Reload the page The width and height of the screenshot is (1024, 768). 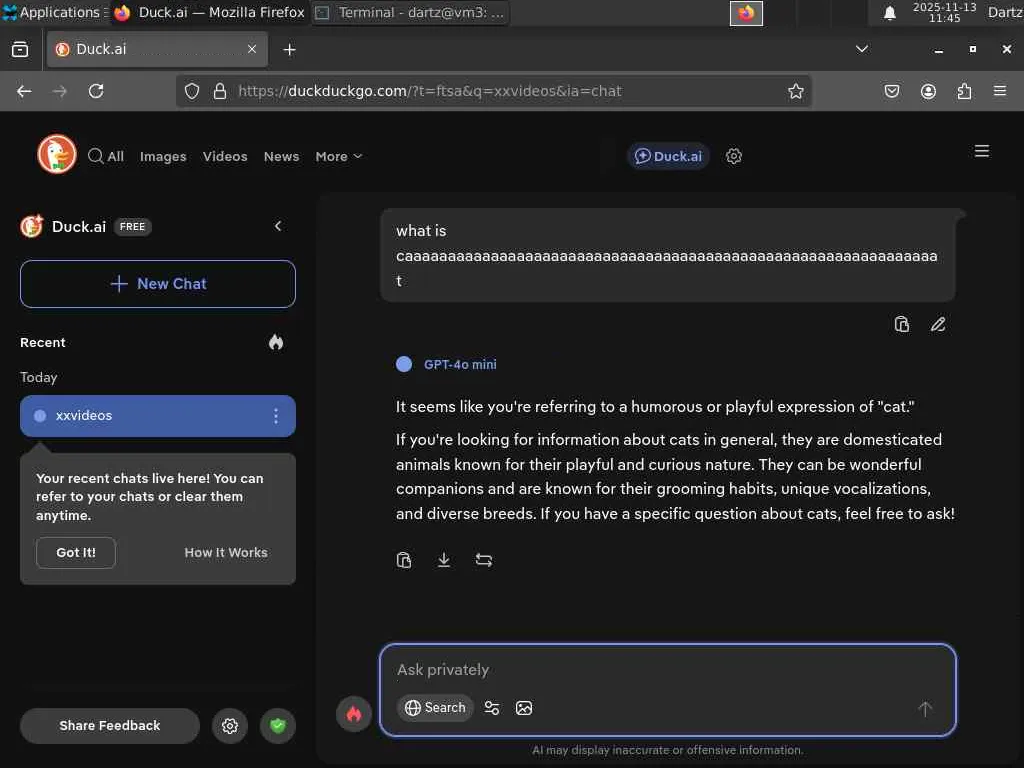click(x=96, y=91)
